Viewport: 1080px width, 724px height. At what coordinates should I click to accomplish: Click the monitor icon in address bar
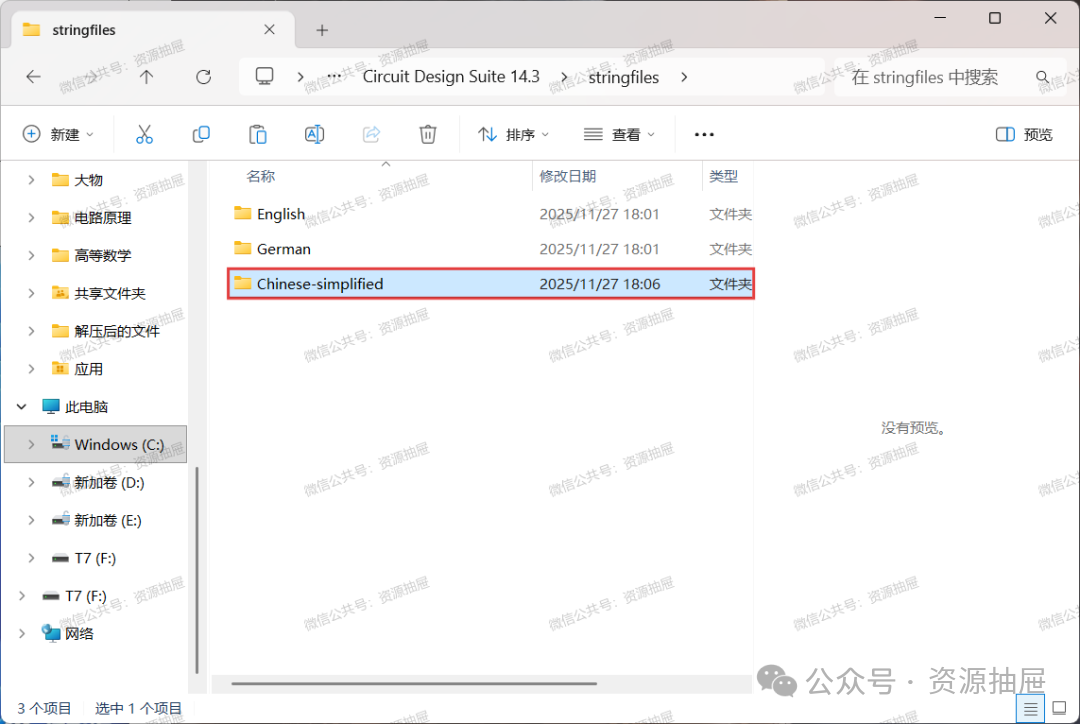click(264, 76)
